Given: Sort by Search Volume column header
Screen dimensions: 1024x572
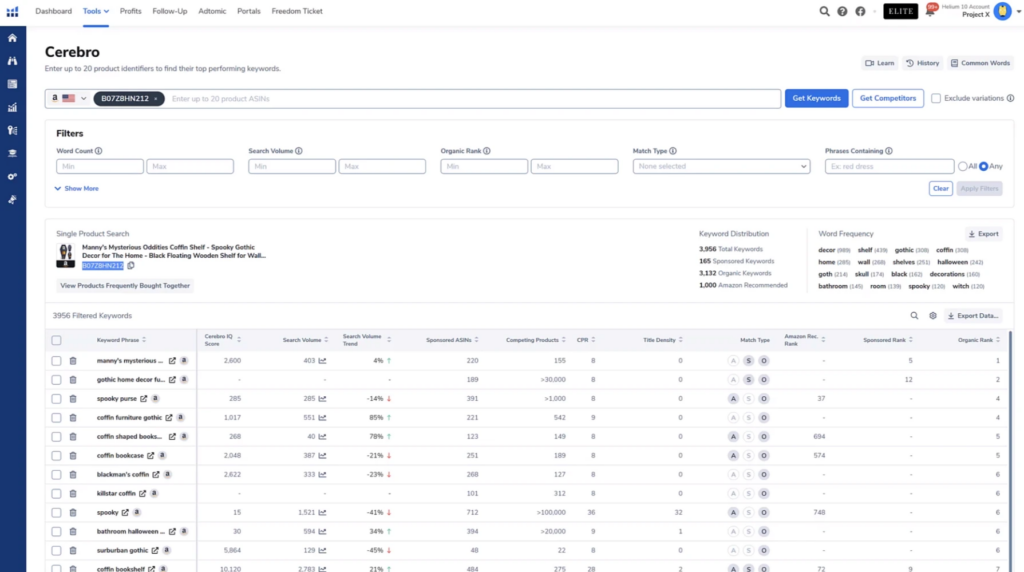Looking at the screenshot, I should [305, 340].
